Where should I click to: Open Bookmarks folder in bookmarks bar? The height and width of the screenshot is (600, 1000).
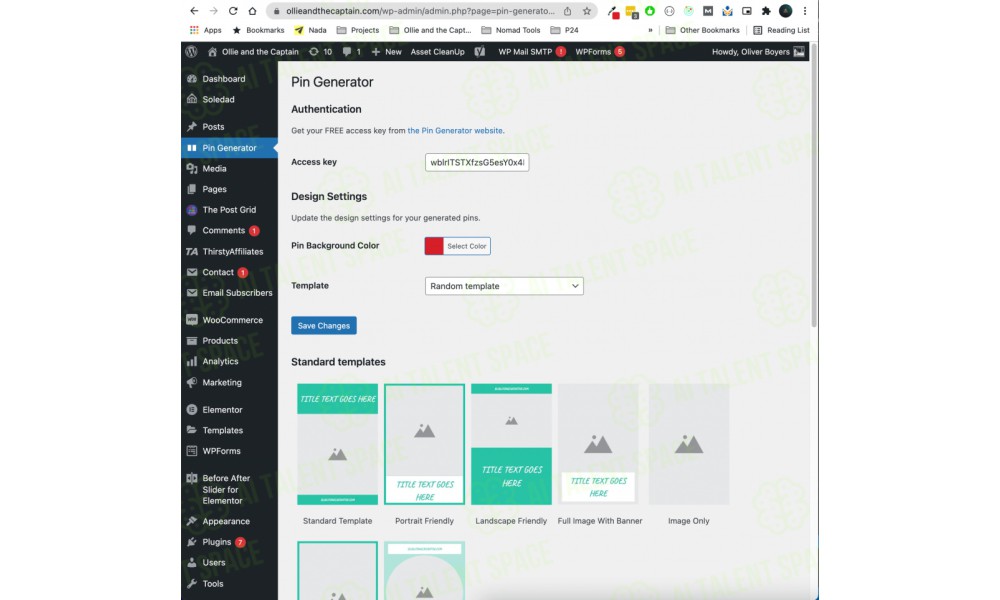pyautogui.click(x=258, y=30)
